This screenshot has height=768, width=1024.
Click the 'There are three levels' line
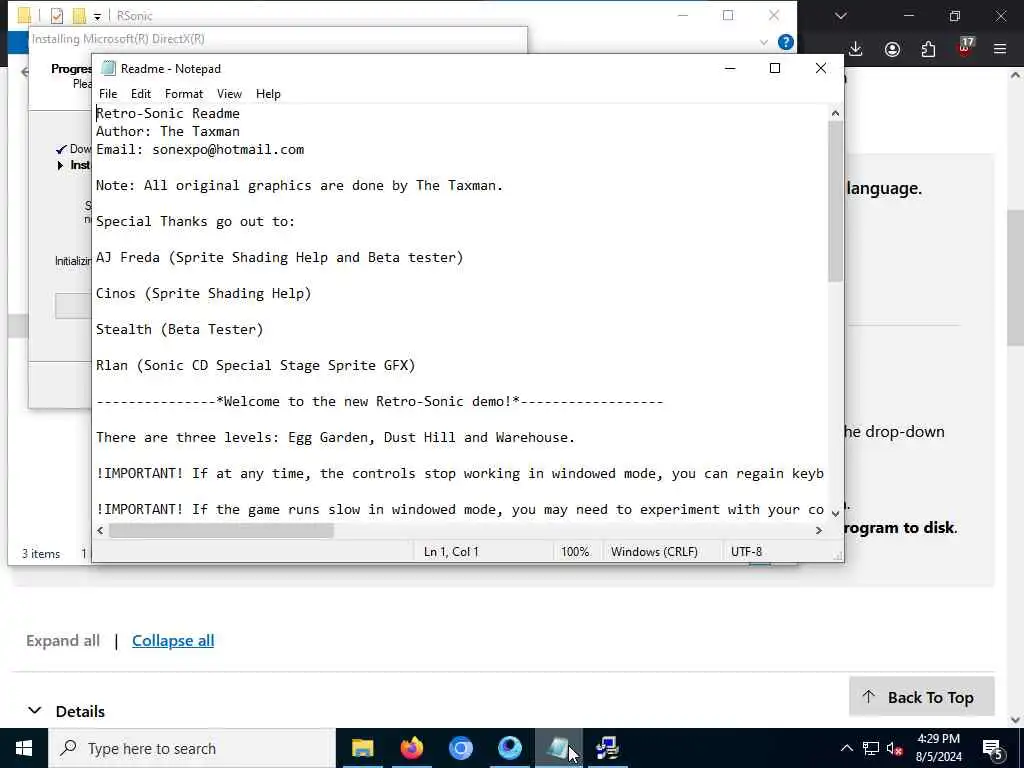[x=335, y=438]
